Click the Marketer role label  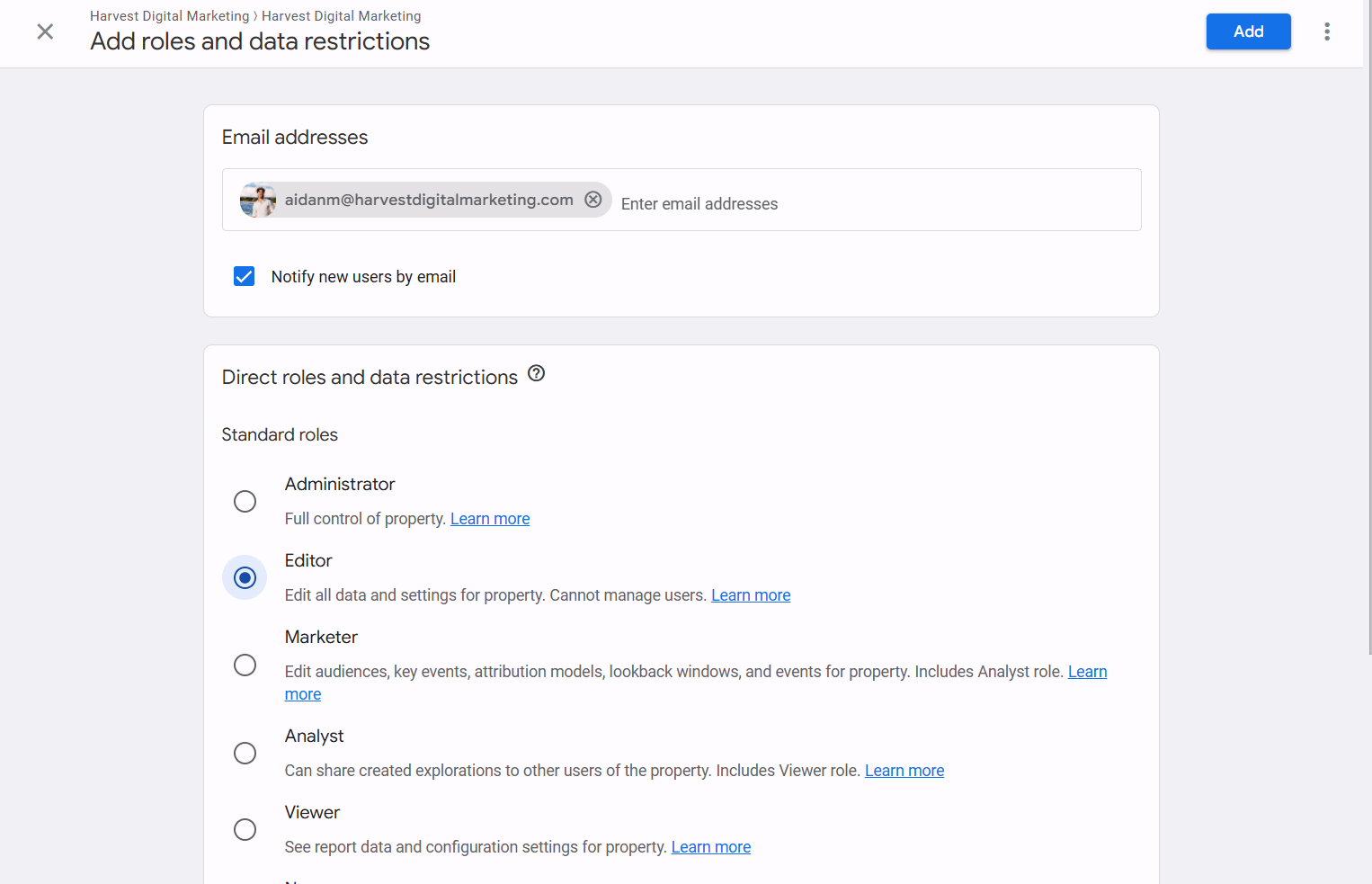(x=321, y=637)
